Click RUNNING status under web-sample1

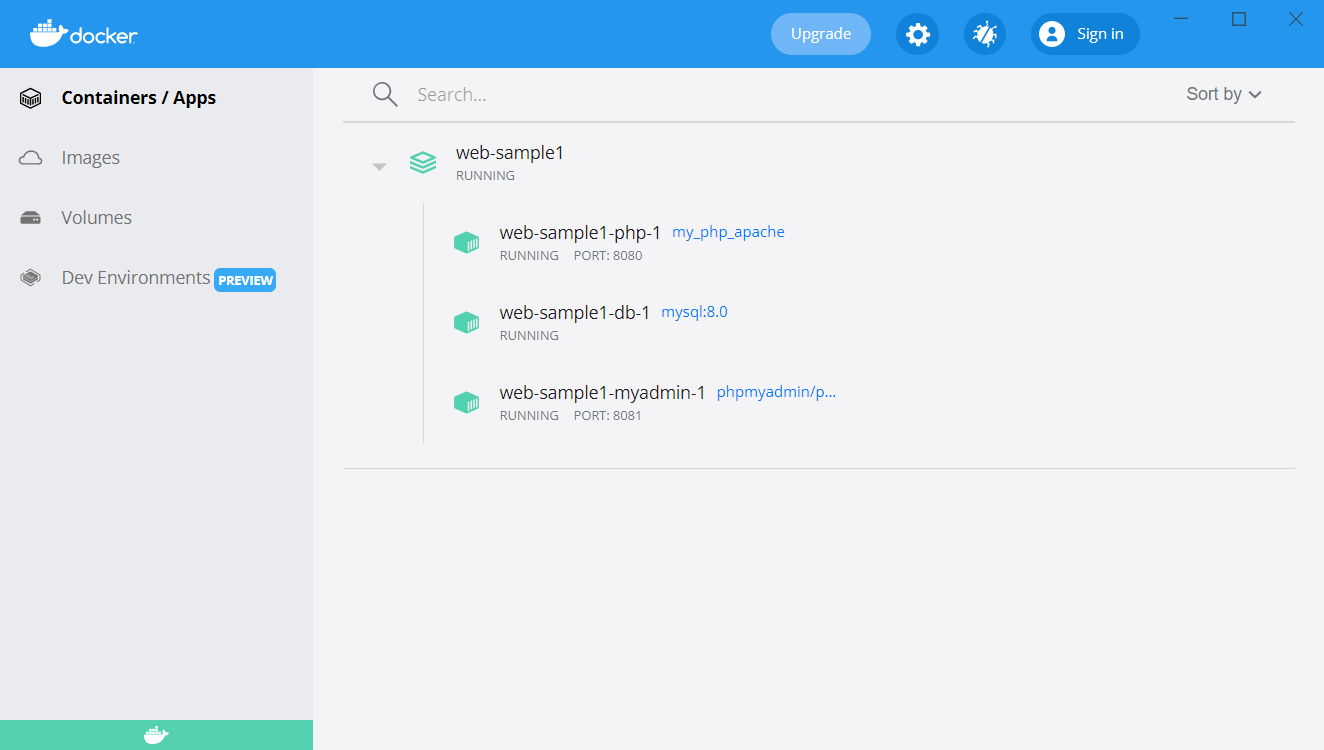pyautogui.click(x=485, y=176)
